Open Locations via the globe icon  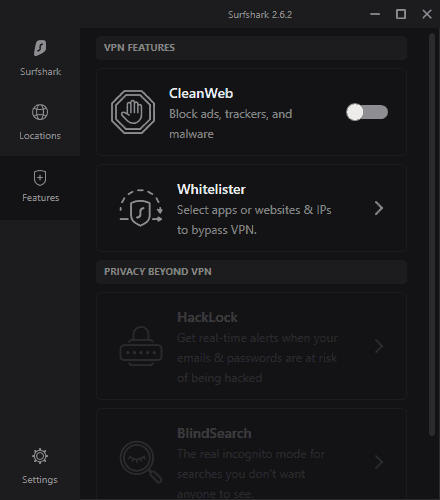[x=40, y=112]
